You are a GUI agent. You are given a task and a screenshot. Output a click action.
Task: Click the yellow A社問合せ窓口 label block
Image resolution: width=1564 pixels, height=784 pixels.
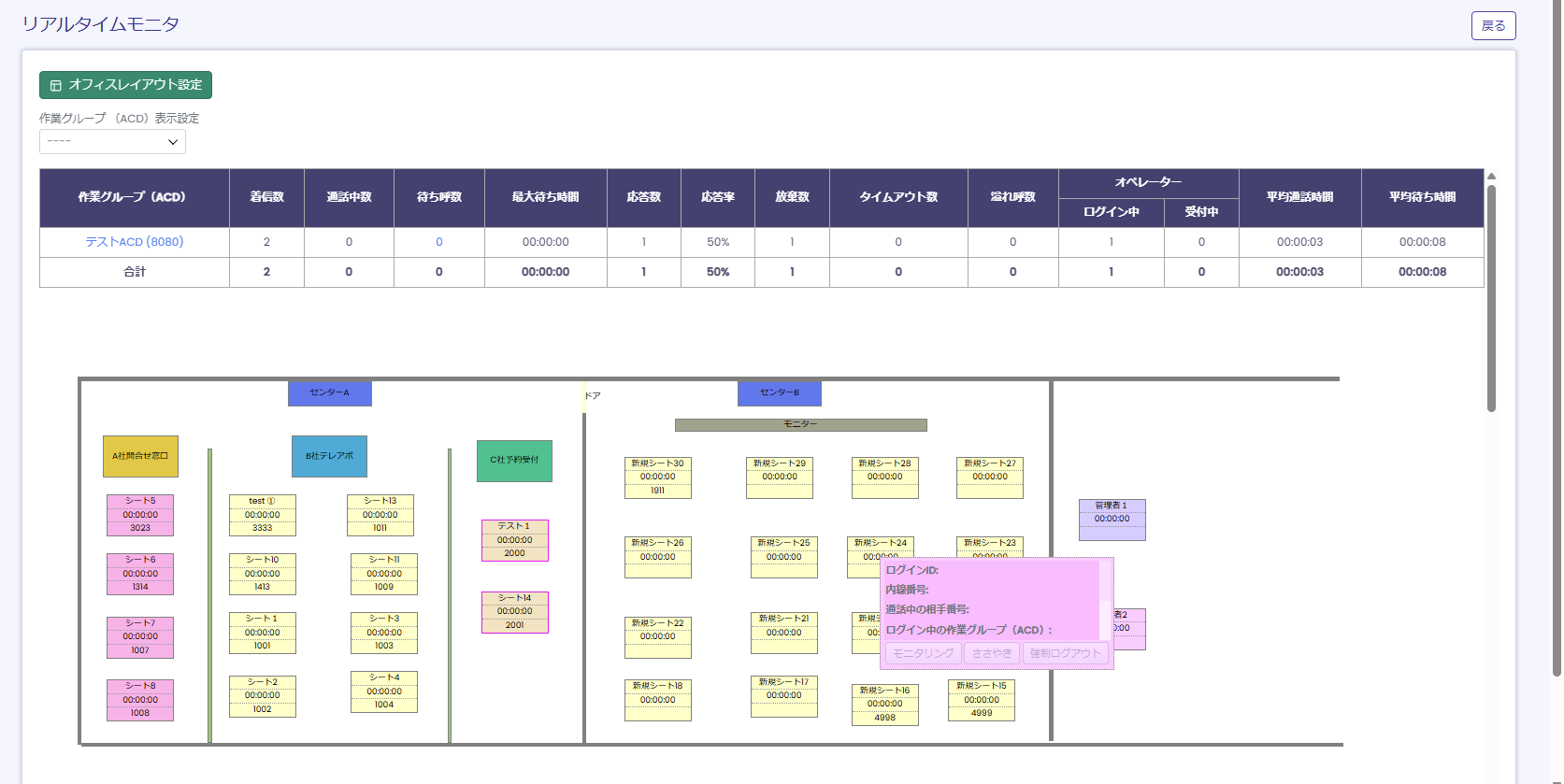[140, 456]
